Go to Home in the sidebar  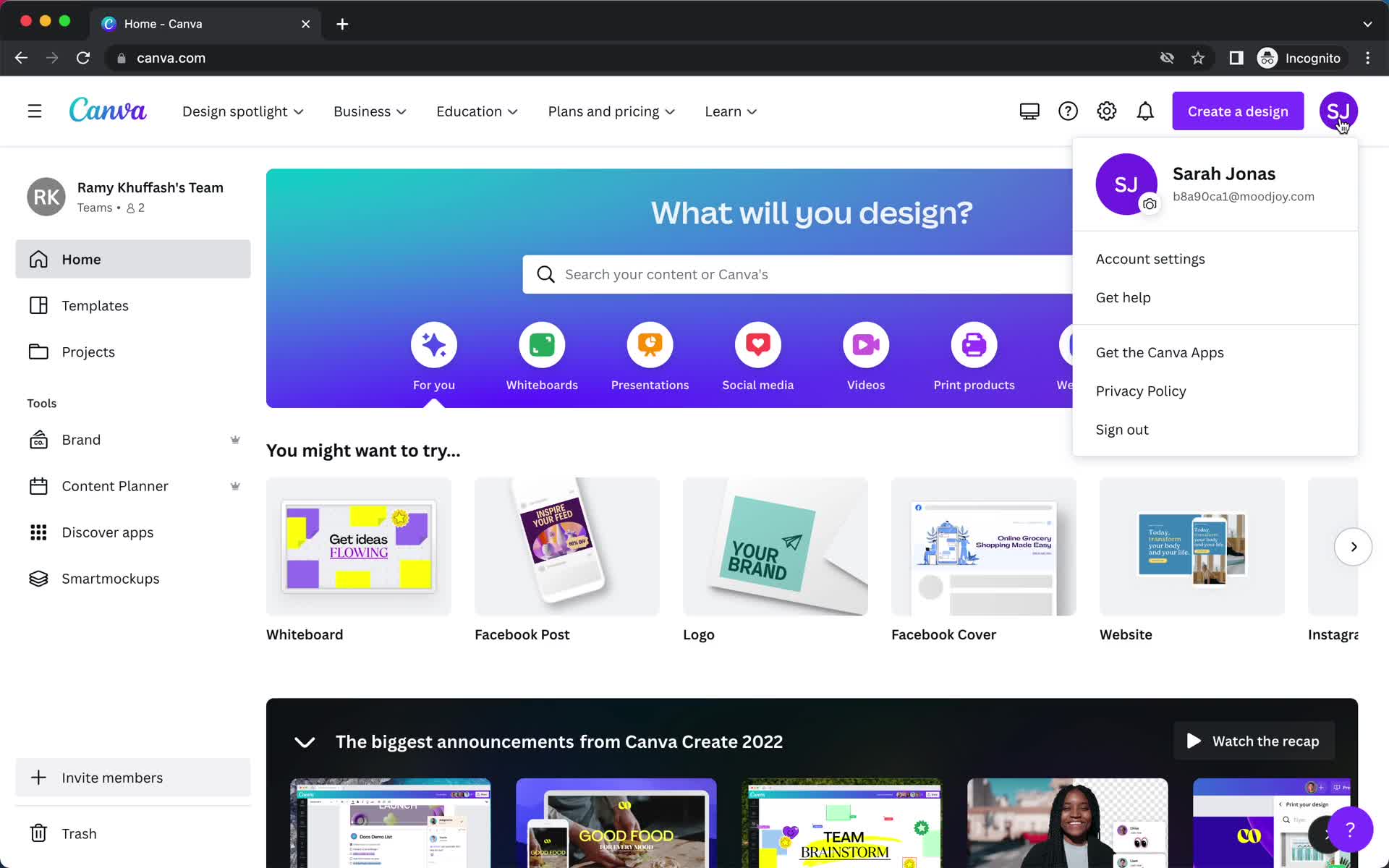click(133, 259)
